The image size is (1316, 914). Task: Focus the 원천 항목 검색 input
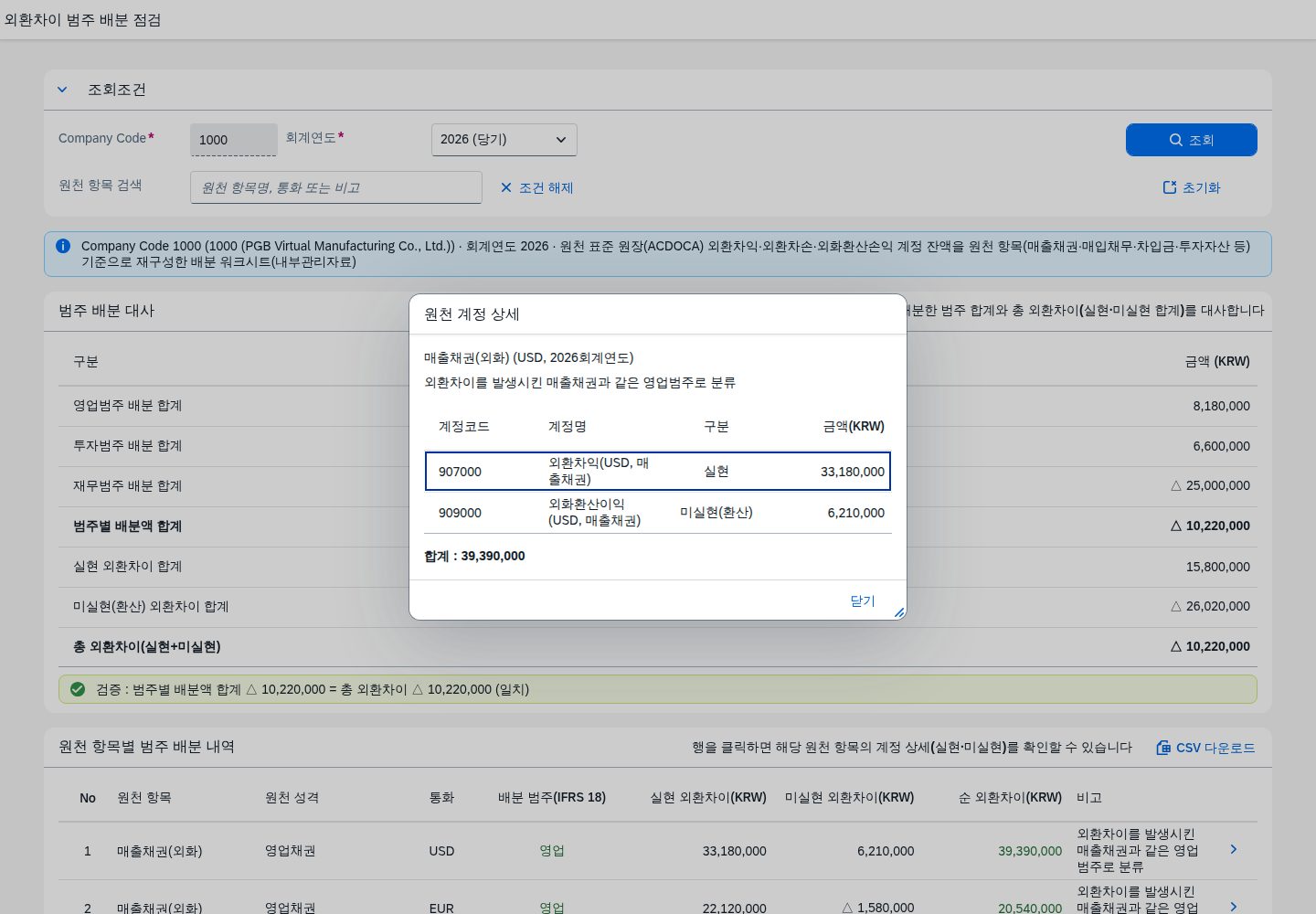336,187
